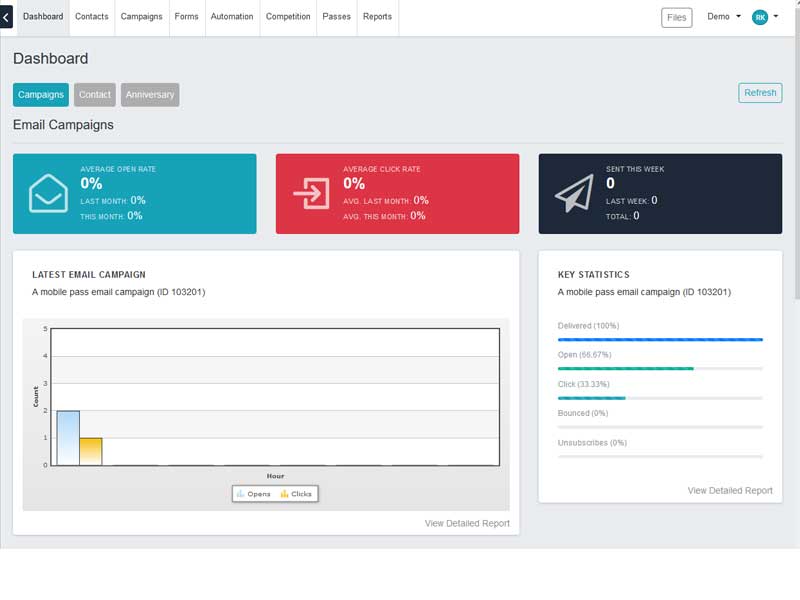Open the Contacts menu
The width and height of the screenshot is (800, 600).
tap(92, 17)
